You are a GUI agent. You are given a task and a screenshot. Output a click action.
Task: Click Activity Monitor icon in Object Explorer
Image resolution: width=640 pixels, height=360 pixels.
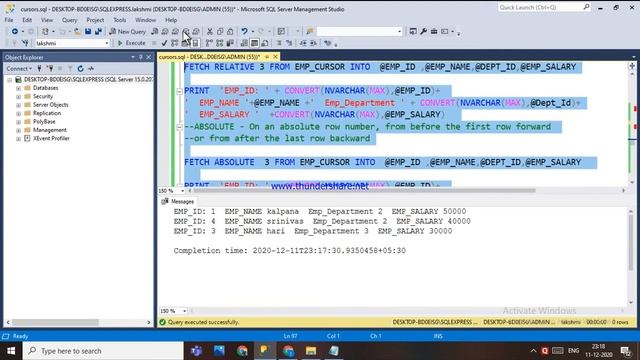(91, 69)
